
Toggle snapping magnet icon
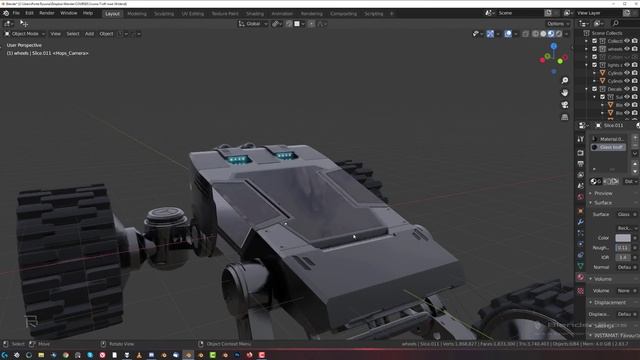pos(289,24)
